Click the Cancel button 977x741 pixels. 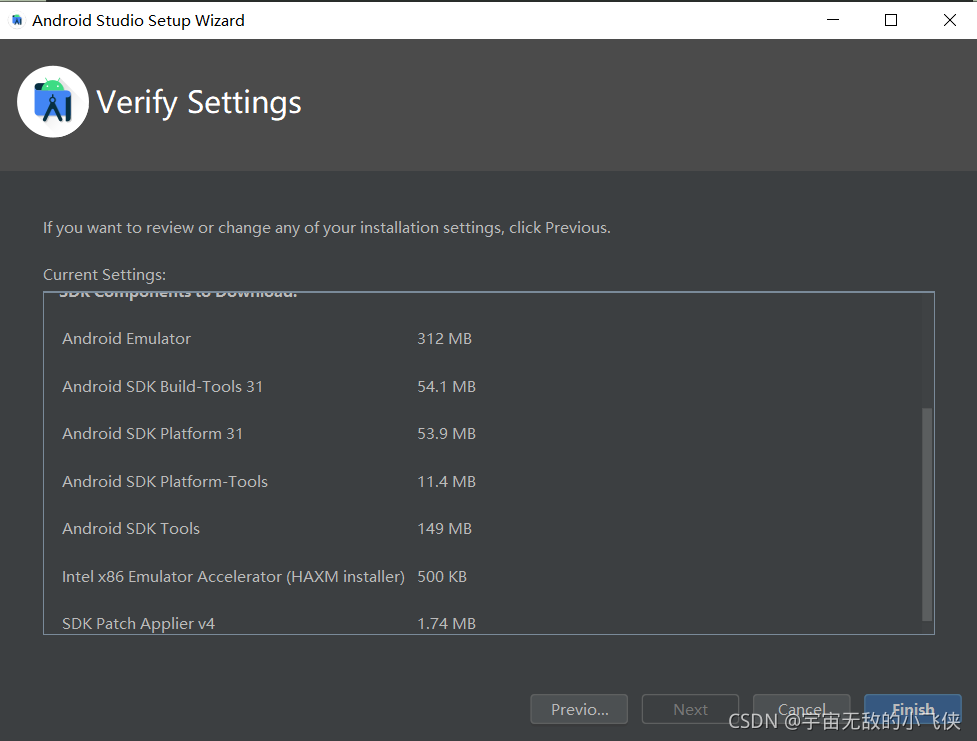pos(801,709)
